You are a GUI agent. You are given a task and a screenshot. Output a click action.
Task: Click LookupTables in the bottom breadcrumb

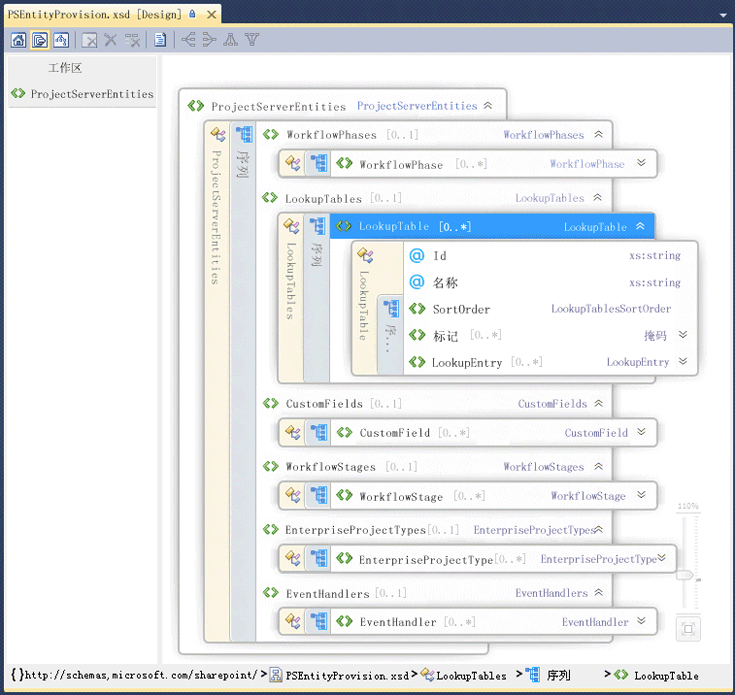click(x=471, y=676)
